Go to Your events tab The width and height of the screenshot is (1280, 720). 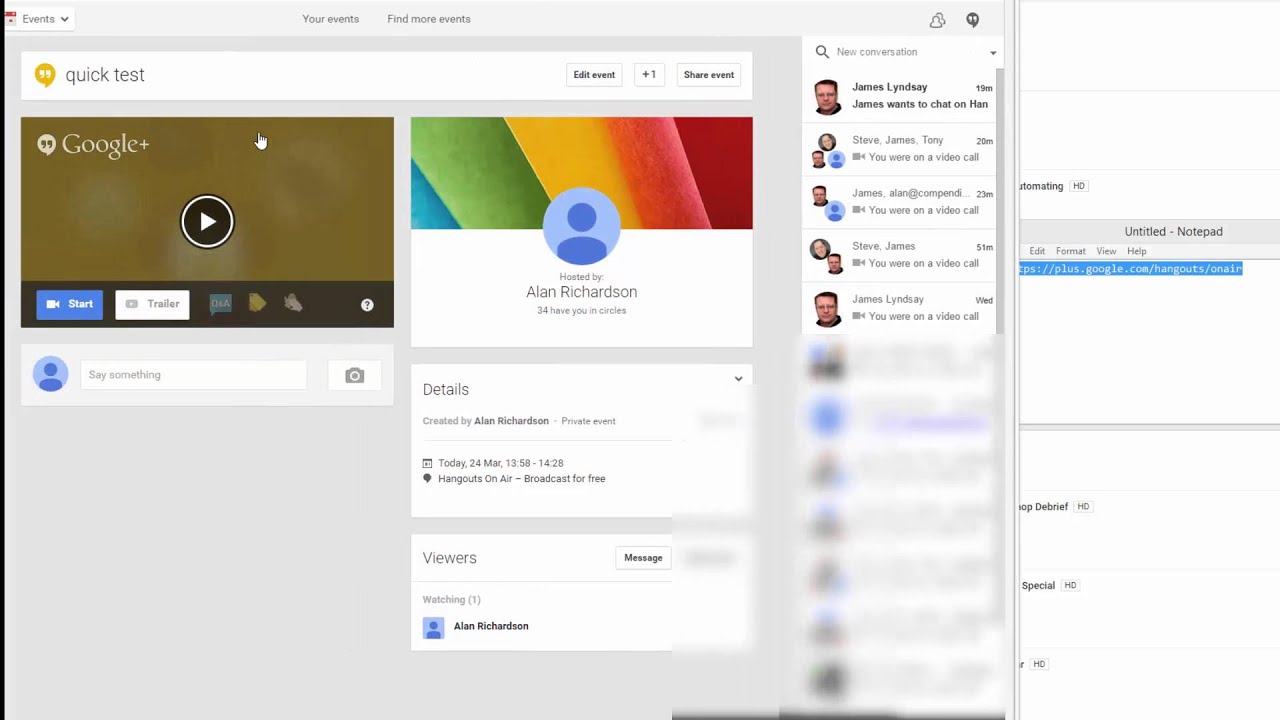click(x=331, y=19)
